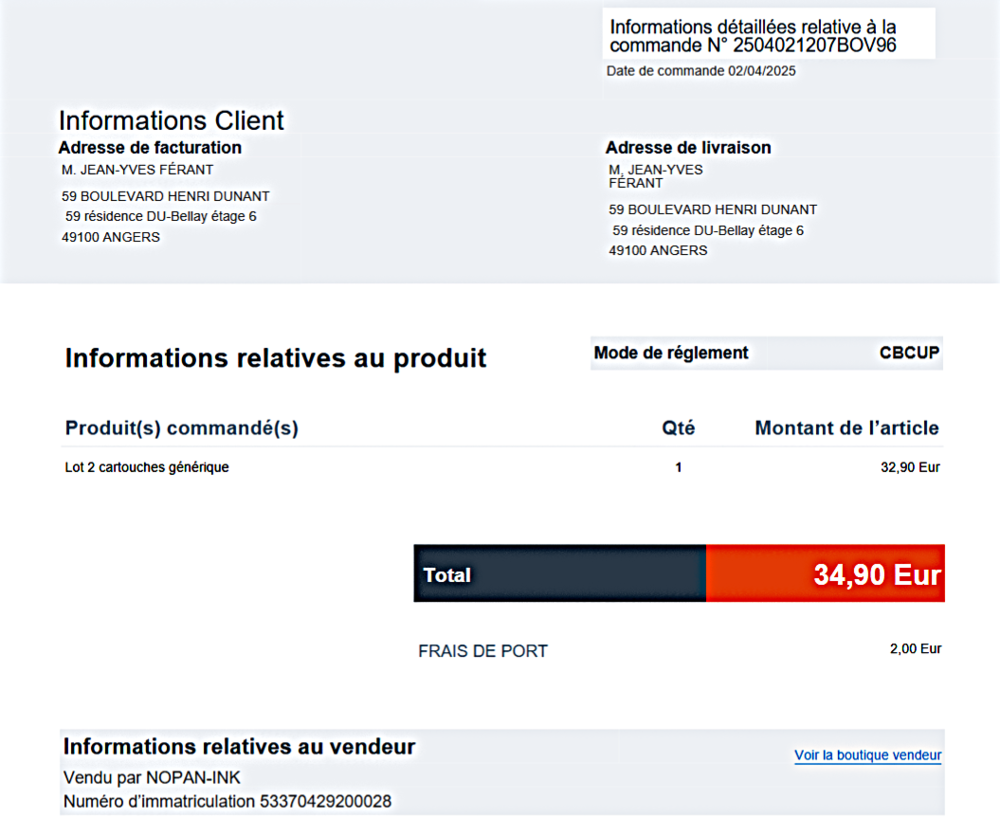Click the Montant de l'article column header

846,428
